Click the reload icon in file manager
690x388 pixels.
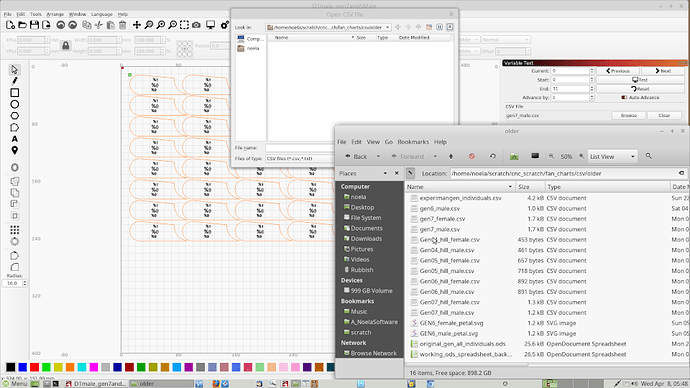point(493,156)
